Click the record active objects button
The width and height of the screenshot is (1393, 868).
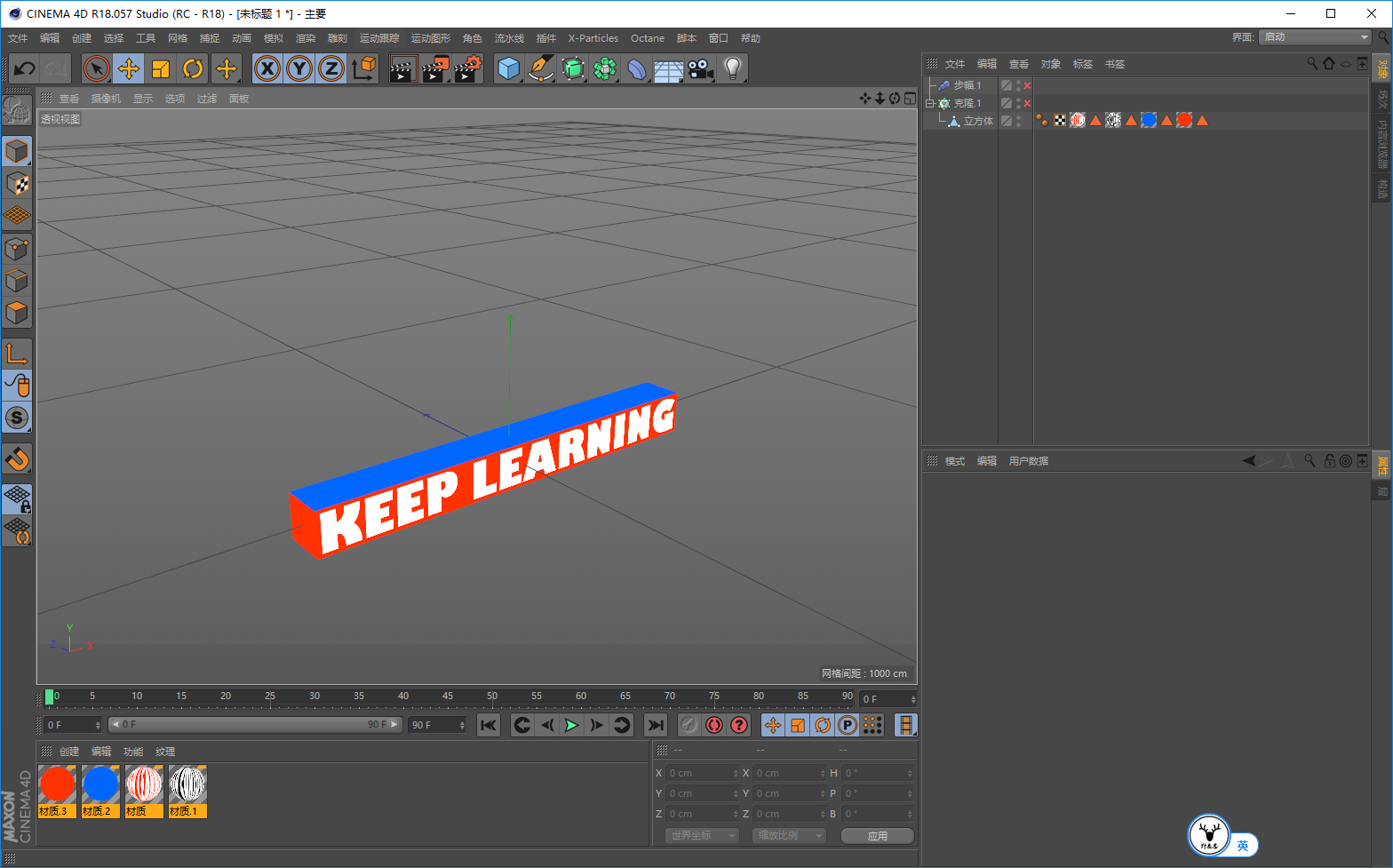(689, 725)
